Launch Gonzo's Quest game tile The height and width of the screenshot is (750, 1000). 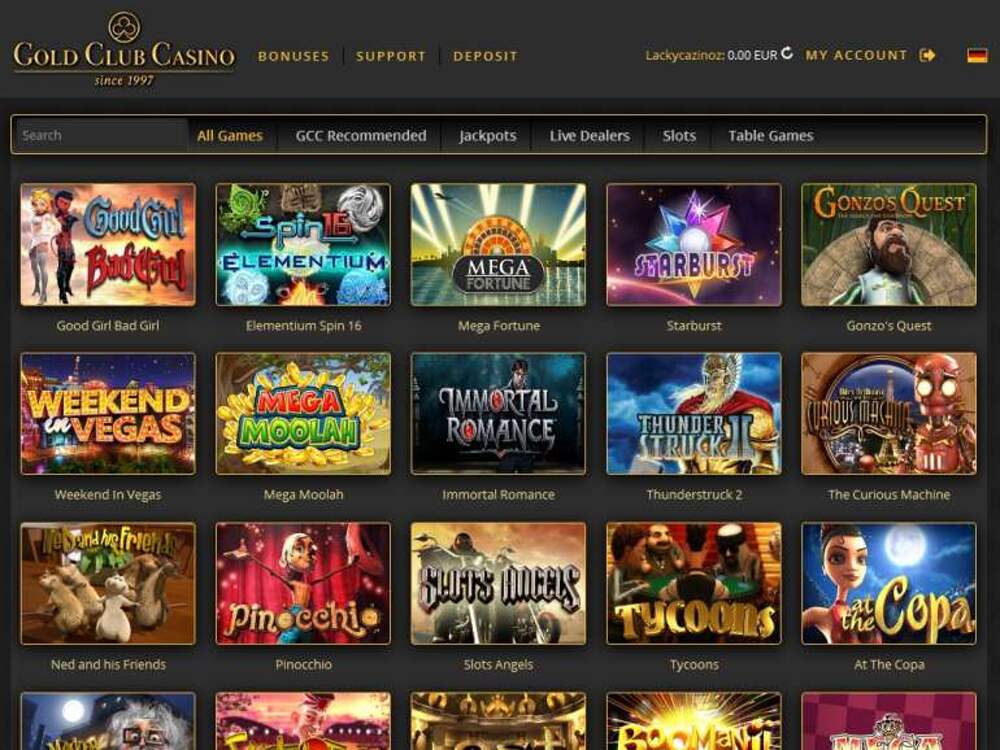pos(889,245)
